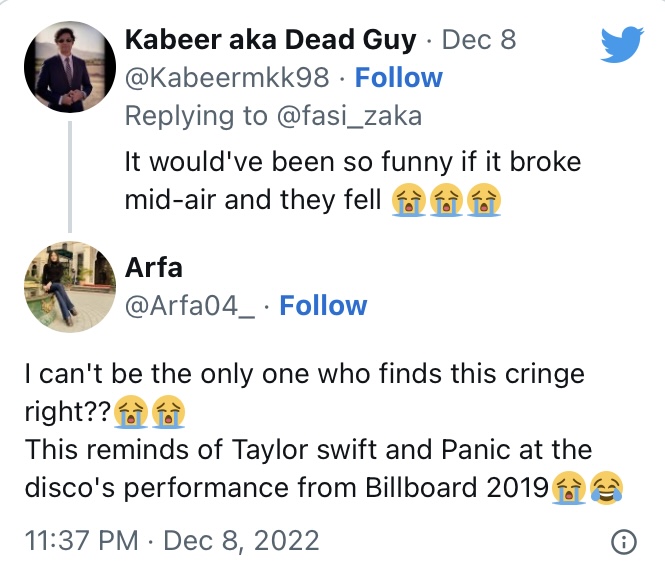
Task: Follow the @Arfa04_ account
Action: pos(323,305)
